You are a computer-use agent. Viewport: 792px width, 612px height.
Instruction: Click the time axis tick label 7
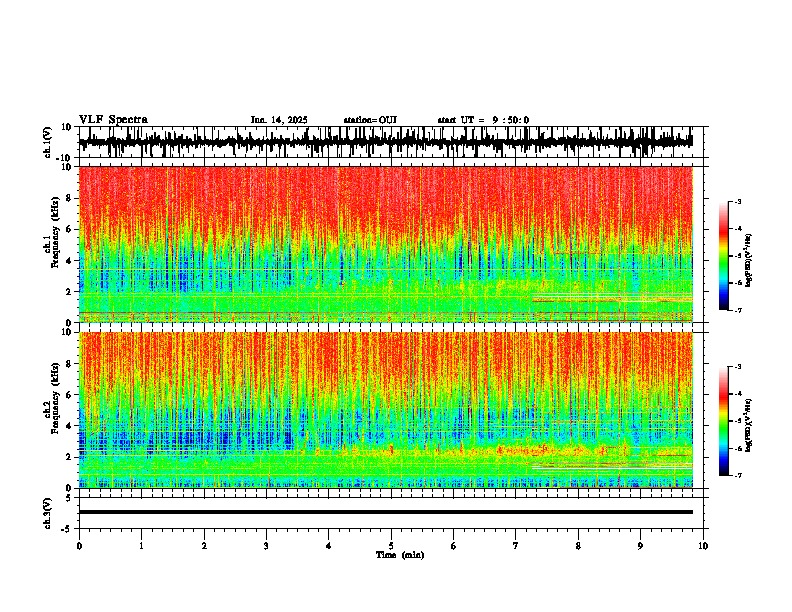click(516, 546)
